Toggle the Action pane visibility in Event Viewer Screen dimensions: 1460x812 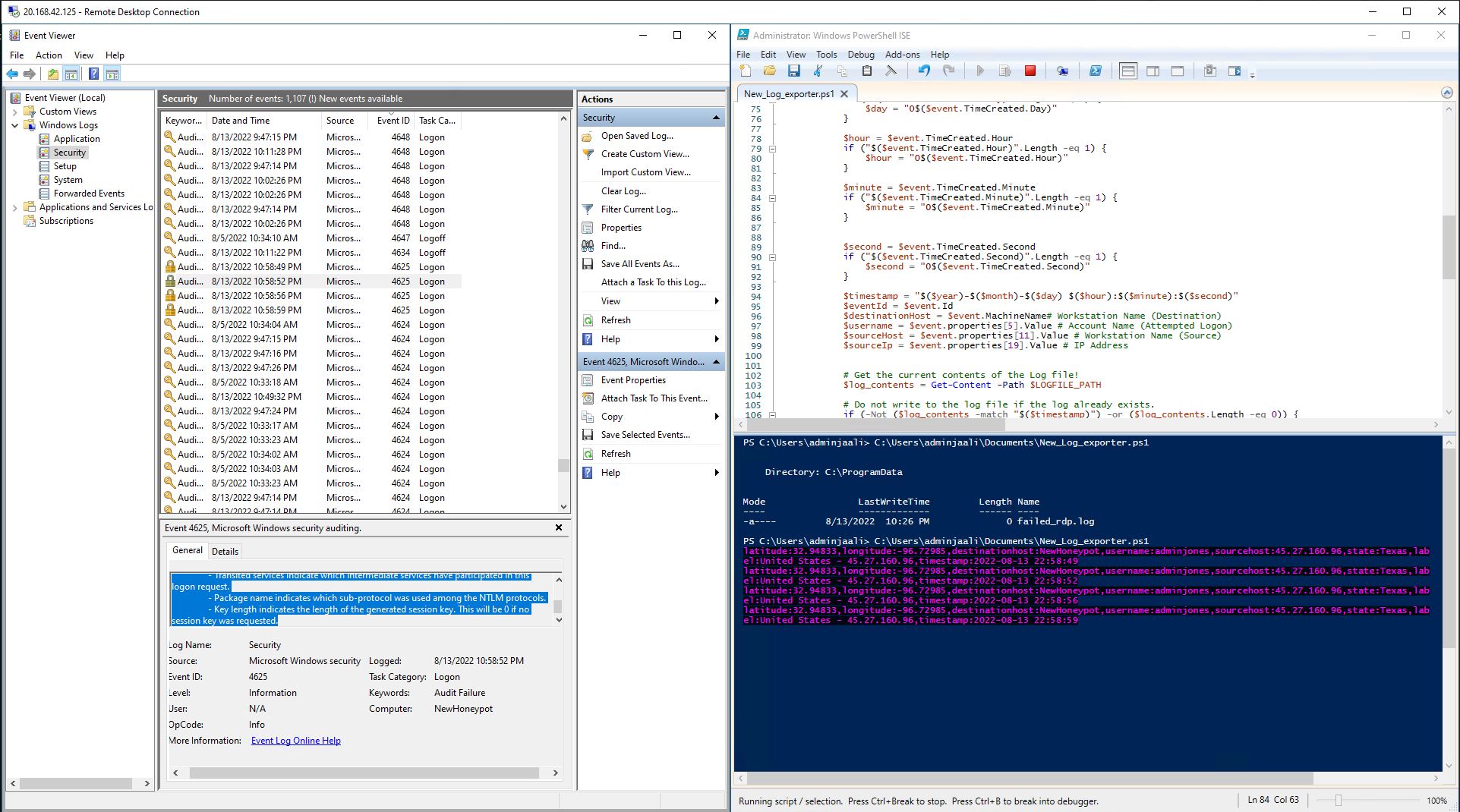(112, 74)
